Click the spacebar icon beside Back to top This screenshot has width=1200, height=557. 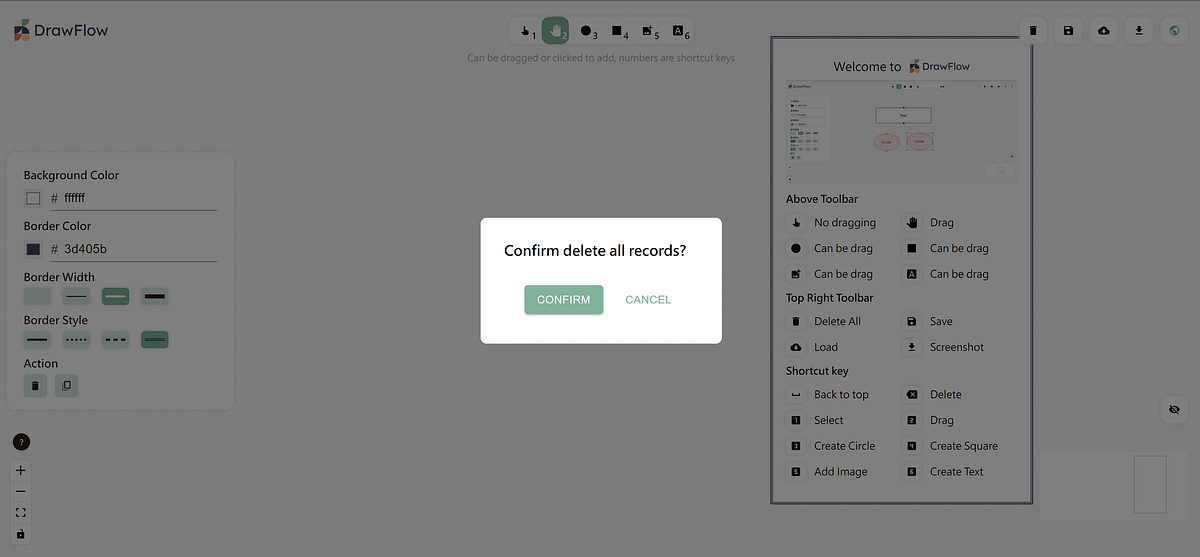(796, 395)
